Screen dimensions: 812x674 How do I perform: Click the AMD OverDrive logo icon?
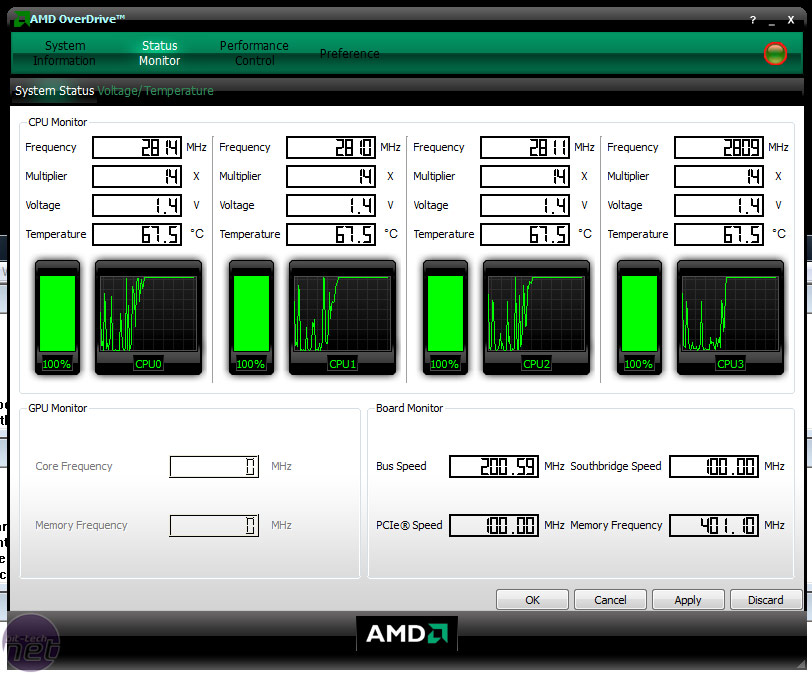click(x=21, y=20)
